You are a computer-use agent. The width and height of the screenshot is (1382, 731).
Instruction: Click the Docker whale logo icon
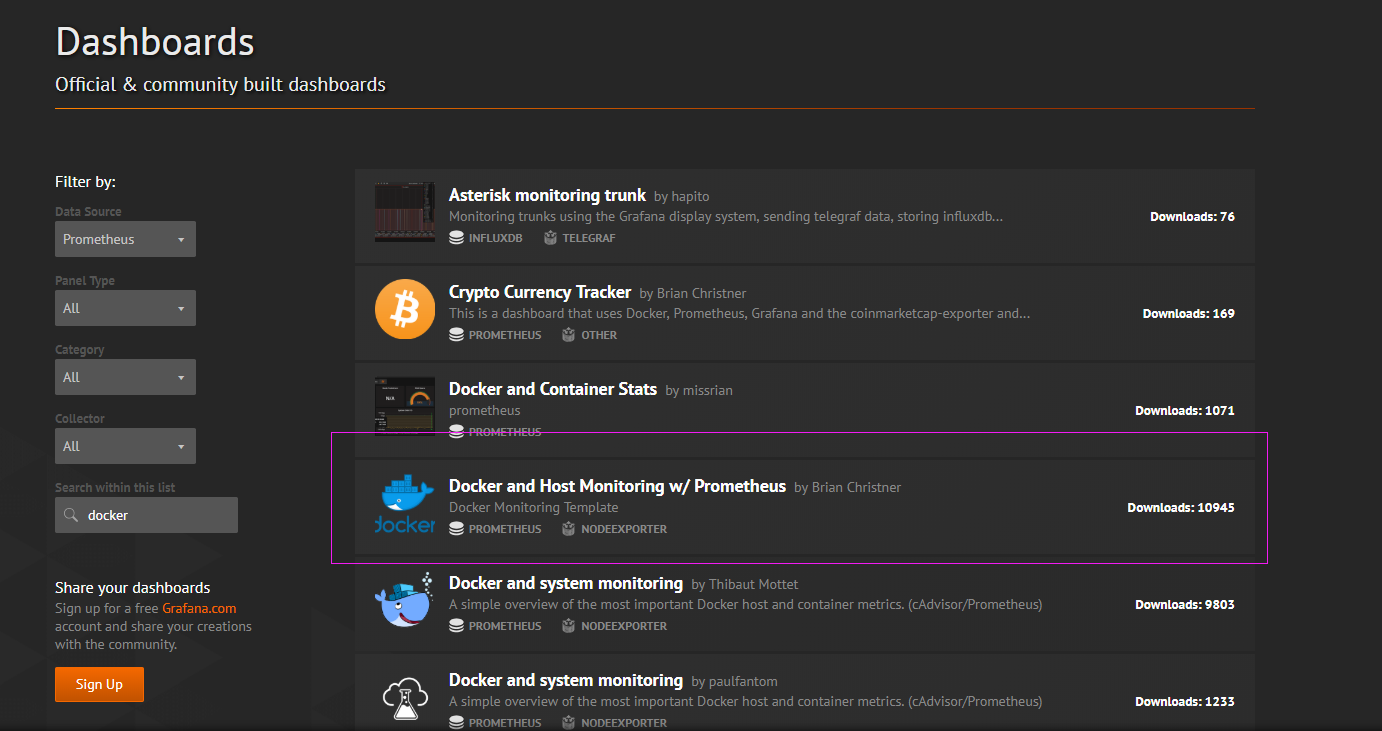[405, 503]
